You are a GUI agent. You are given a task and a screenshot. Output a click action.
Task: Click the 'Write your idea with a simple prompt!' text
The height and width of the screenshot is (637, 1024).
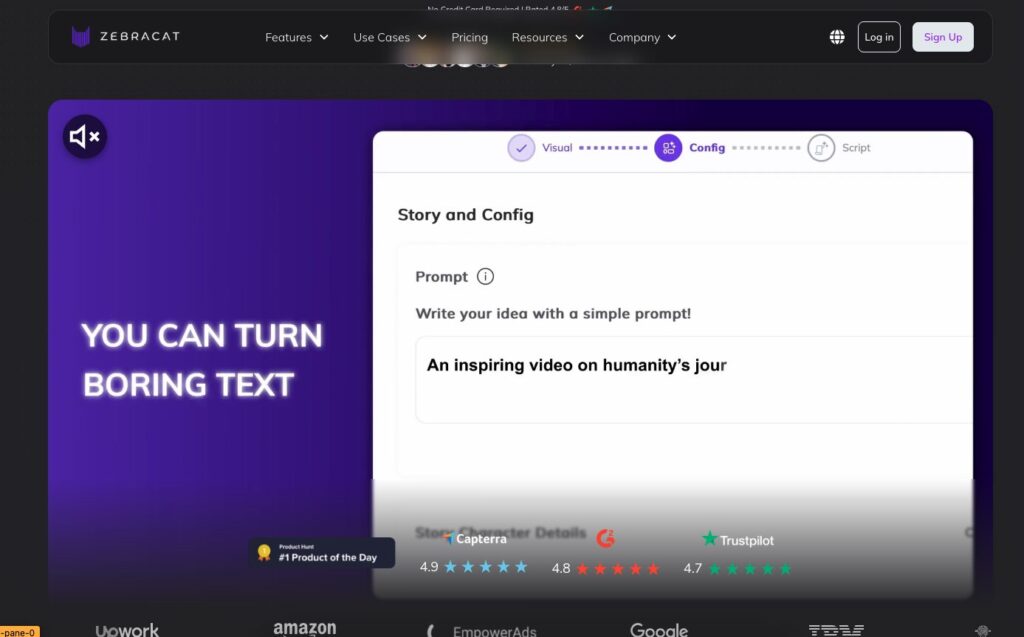click(x=553, y=314)
